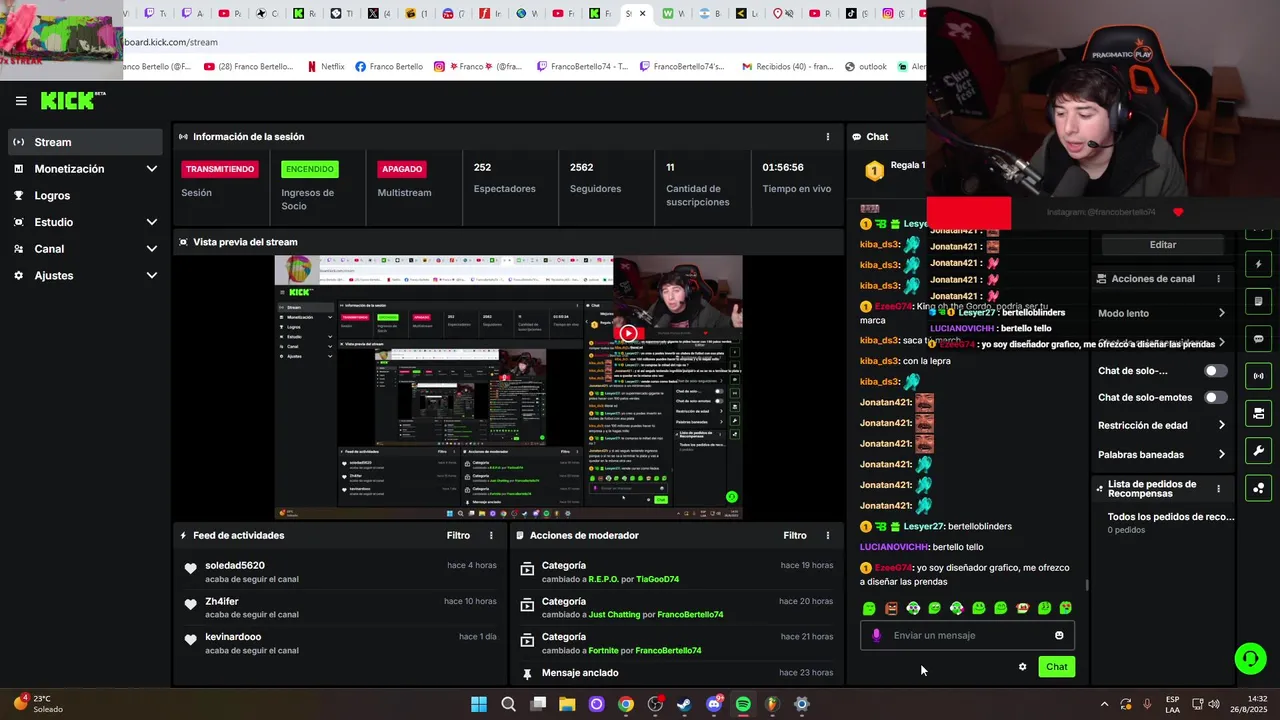Click heart icon next to soledad5620
1280x720 pixels.
[190, 569]
